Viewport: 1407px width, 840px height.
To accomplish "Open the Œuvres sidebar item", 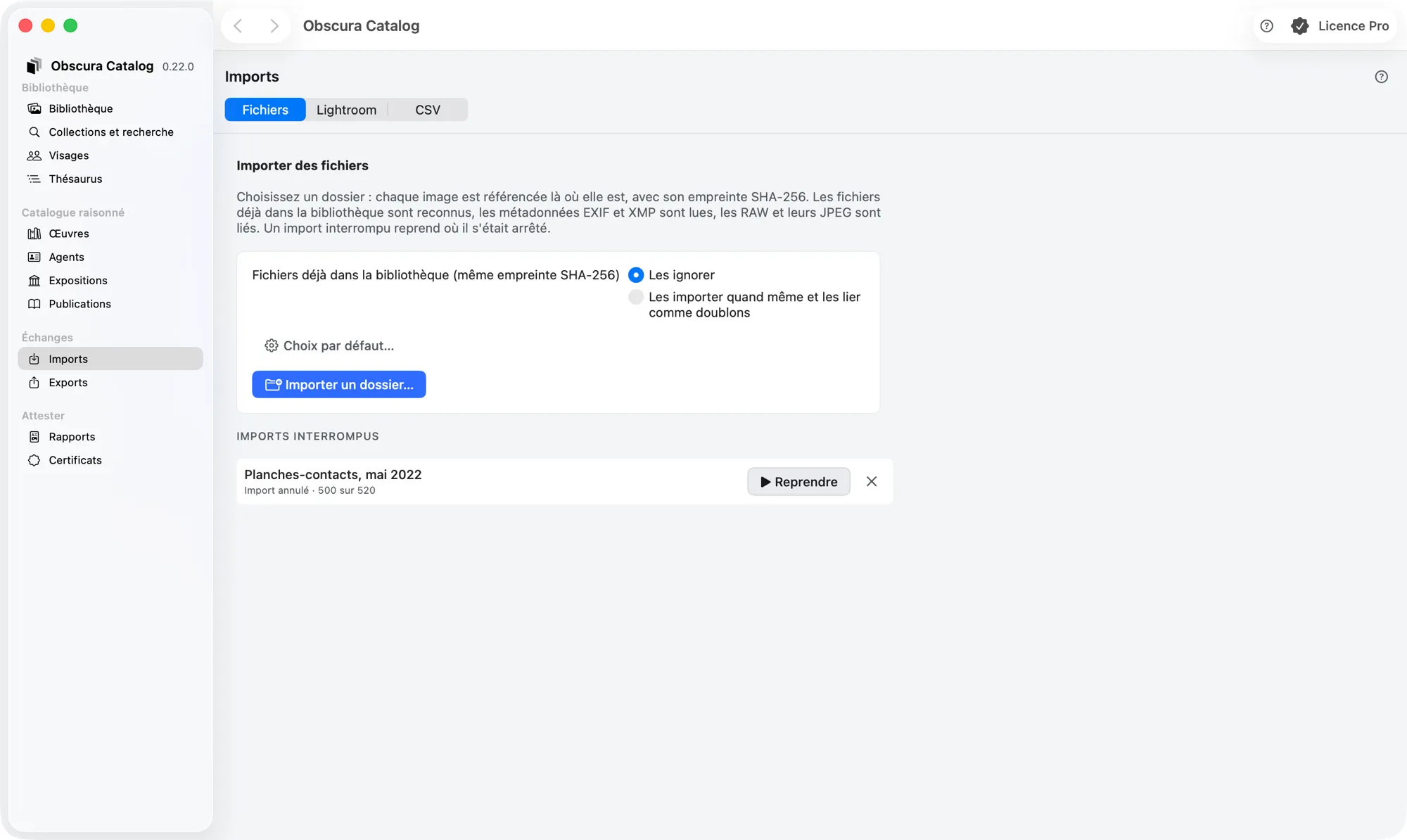I will [x=110, y=234].
